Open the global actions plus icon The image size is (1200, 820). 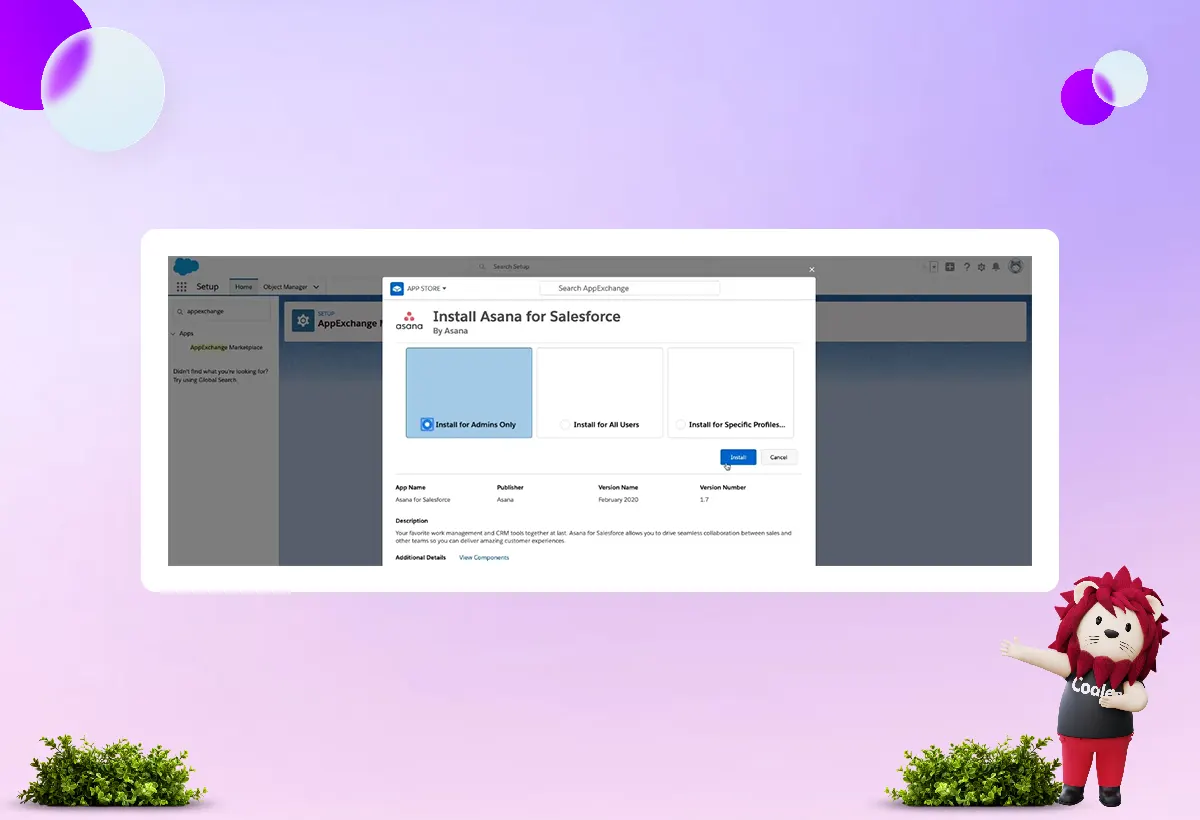pos(950,267)
